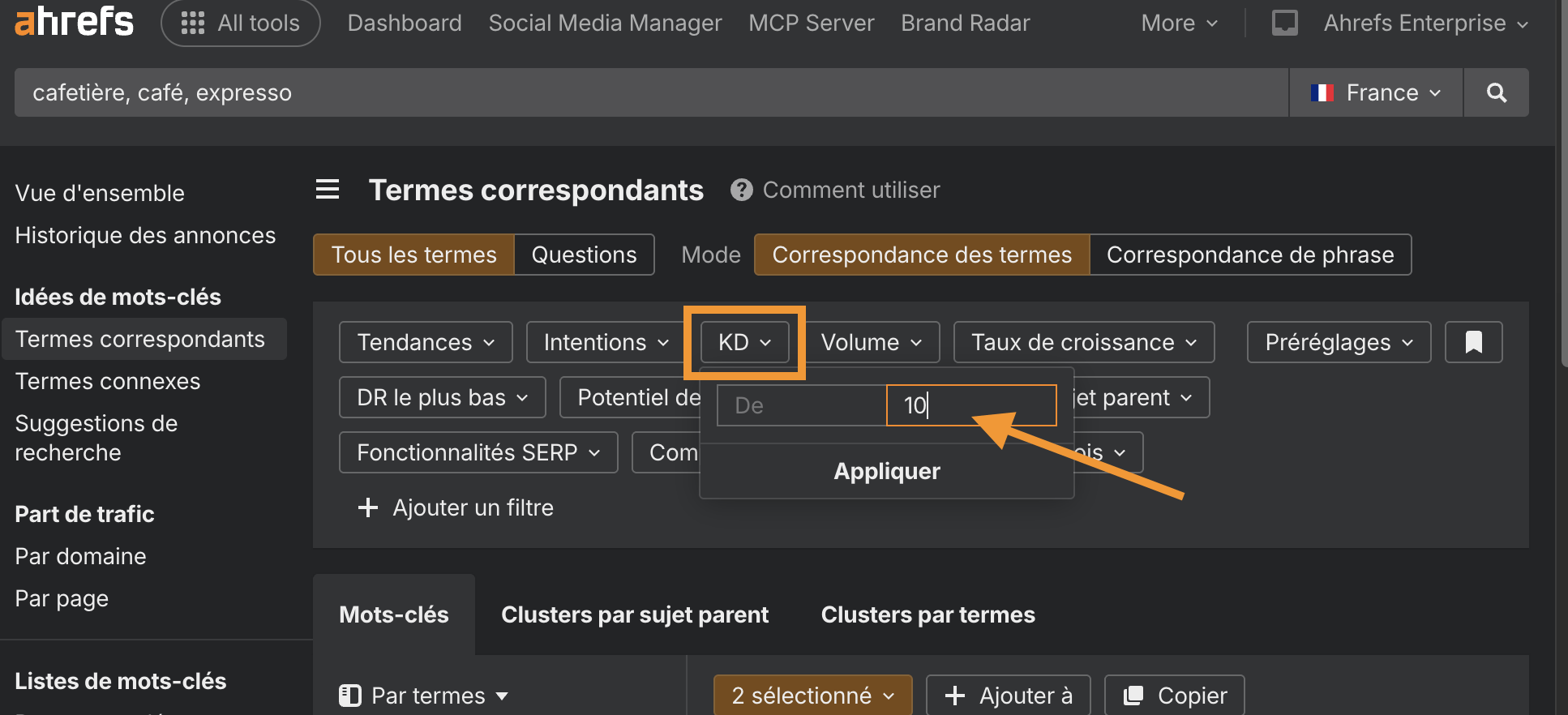Select Termes correspondants in sidebar
The image size is (1568, 715).
tap(144, 339)
